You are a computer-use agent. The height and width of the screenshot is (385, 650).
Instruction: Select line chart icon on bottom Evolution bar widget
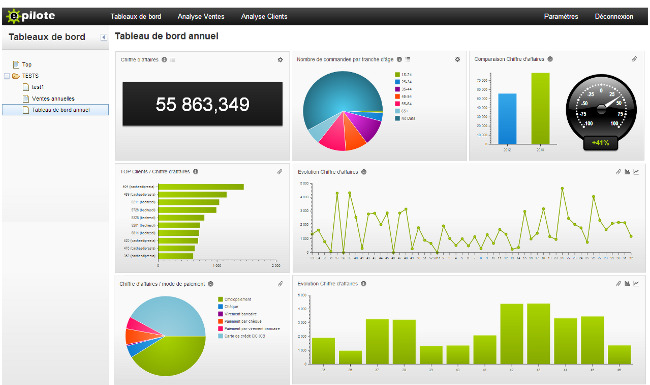point(636,283)
